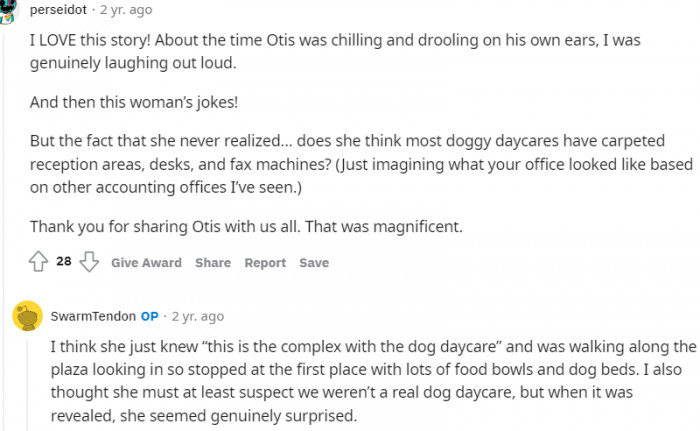Click the blue OP badge
This screenshot has height=431, width=700.
point(149,316)
